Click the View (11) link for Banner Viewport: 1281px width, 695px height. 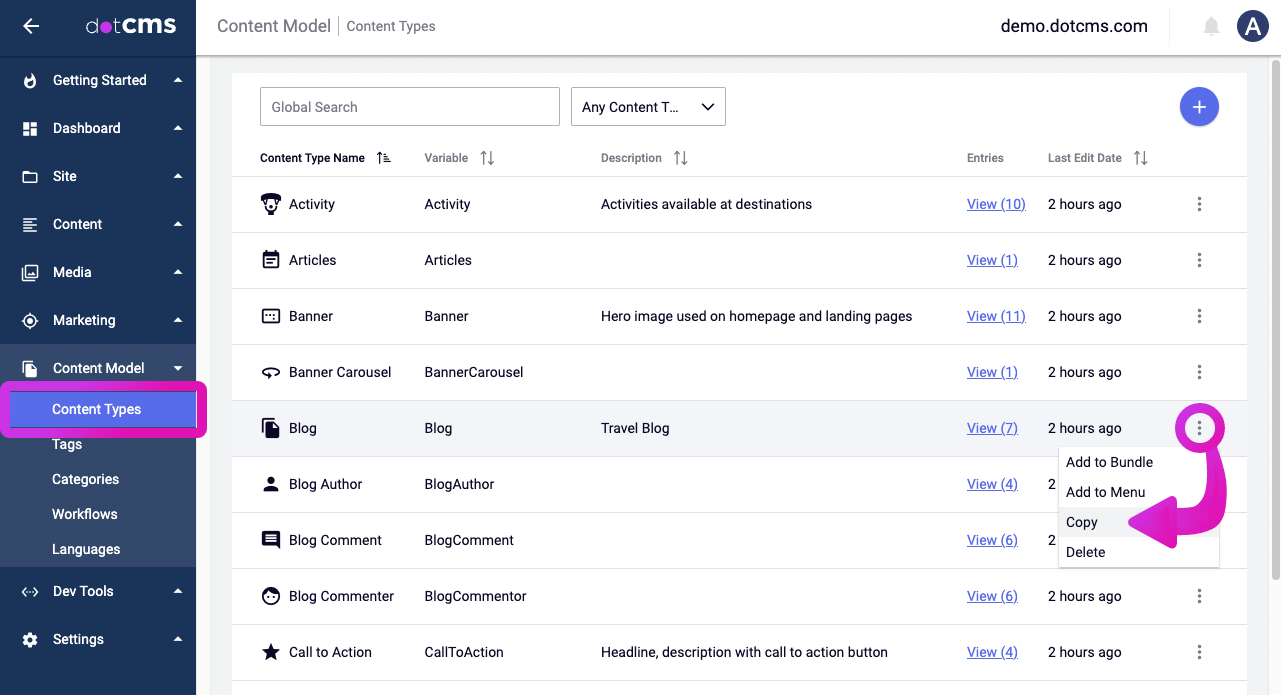pos(996,316)
